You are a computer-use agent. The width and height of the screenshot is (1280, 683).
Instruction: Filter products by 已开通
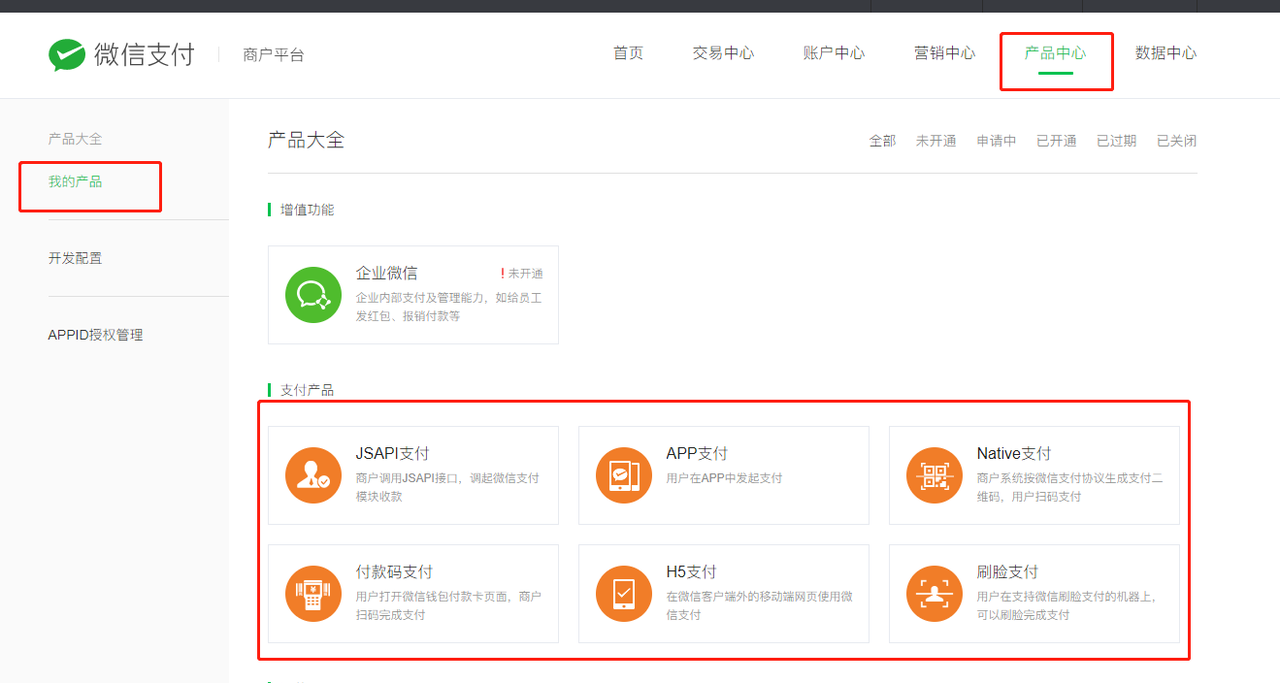pos(1056,141)
